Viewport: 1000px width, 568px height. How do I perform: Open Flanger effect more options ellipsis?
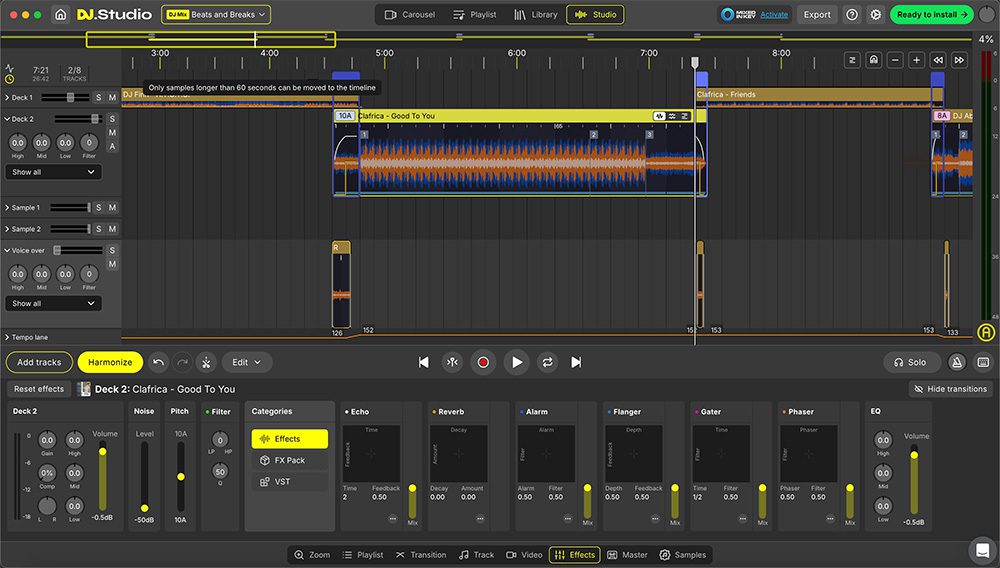coord(655,519)
